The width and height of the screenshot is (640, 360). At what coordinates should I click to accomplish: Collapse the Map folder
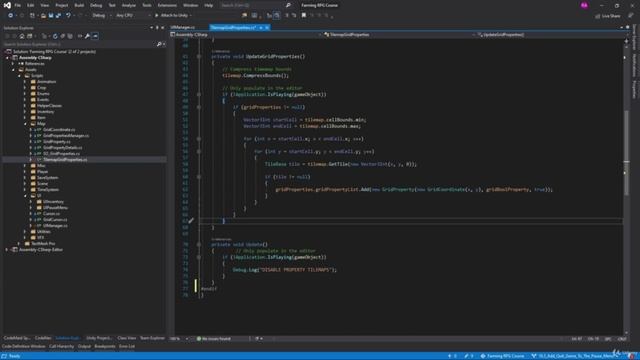pyautogui.click(x=25, y=124)
